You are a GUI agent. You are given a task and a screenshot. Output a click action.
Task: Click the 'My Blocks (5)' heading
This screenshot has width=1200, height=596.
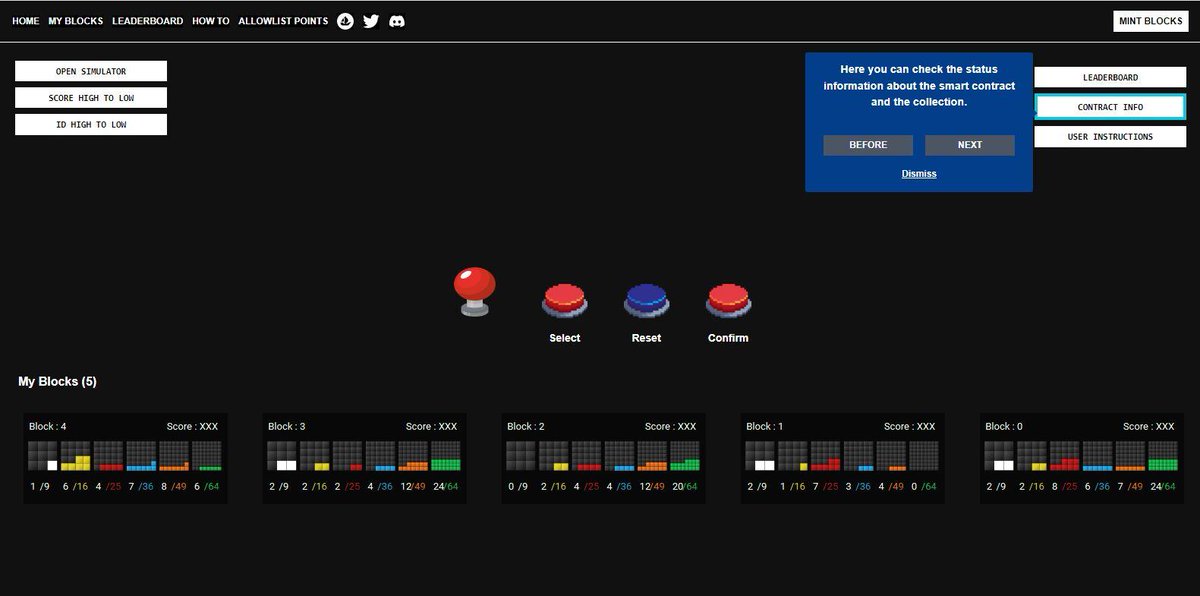point(57,382)
